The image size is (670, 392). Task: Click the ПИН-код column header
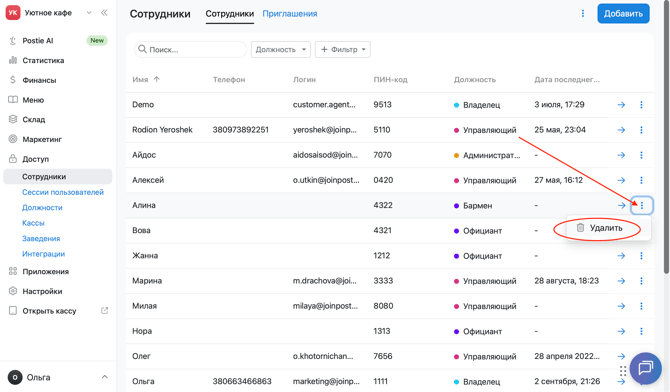390,80
